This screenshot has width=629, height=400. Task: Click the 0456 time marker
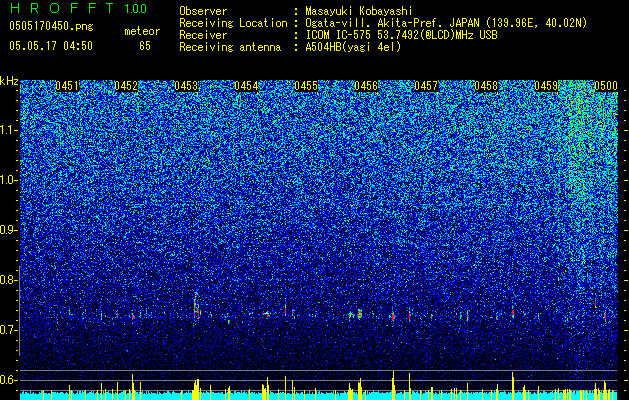point(366,86)
